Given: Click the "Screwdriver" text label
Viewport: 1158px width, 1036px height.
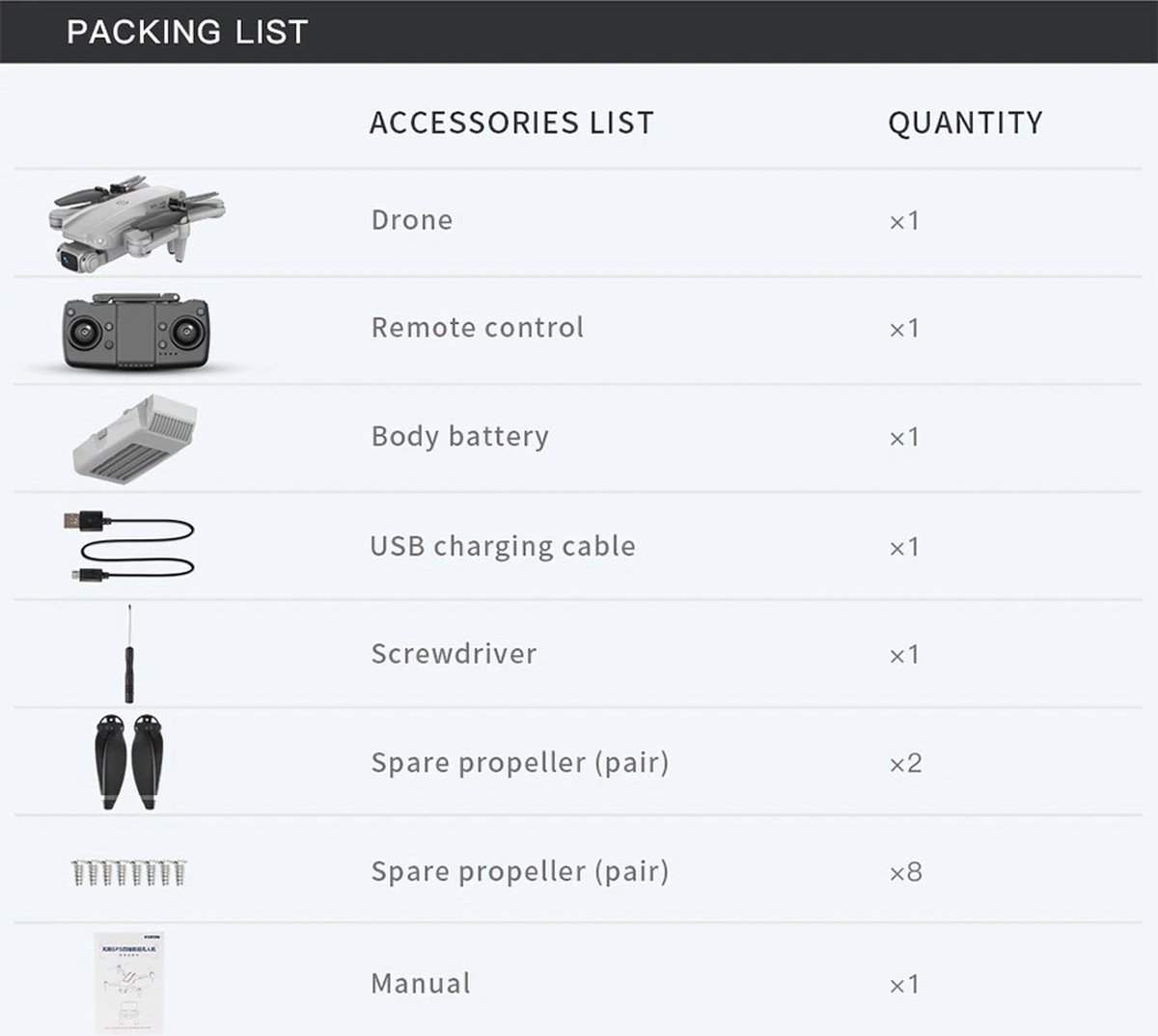Looking at the screenshot, I should click(x=454, y=654).
